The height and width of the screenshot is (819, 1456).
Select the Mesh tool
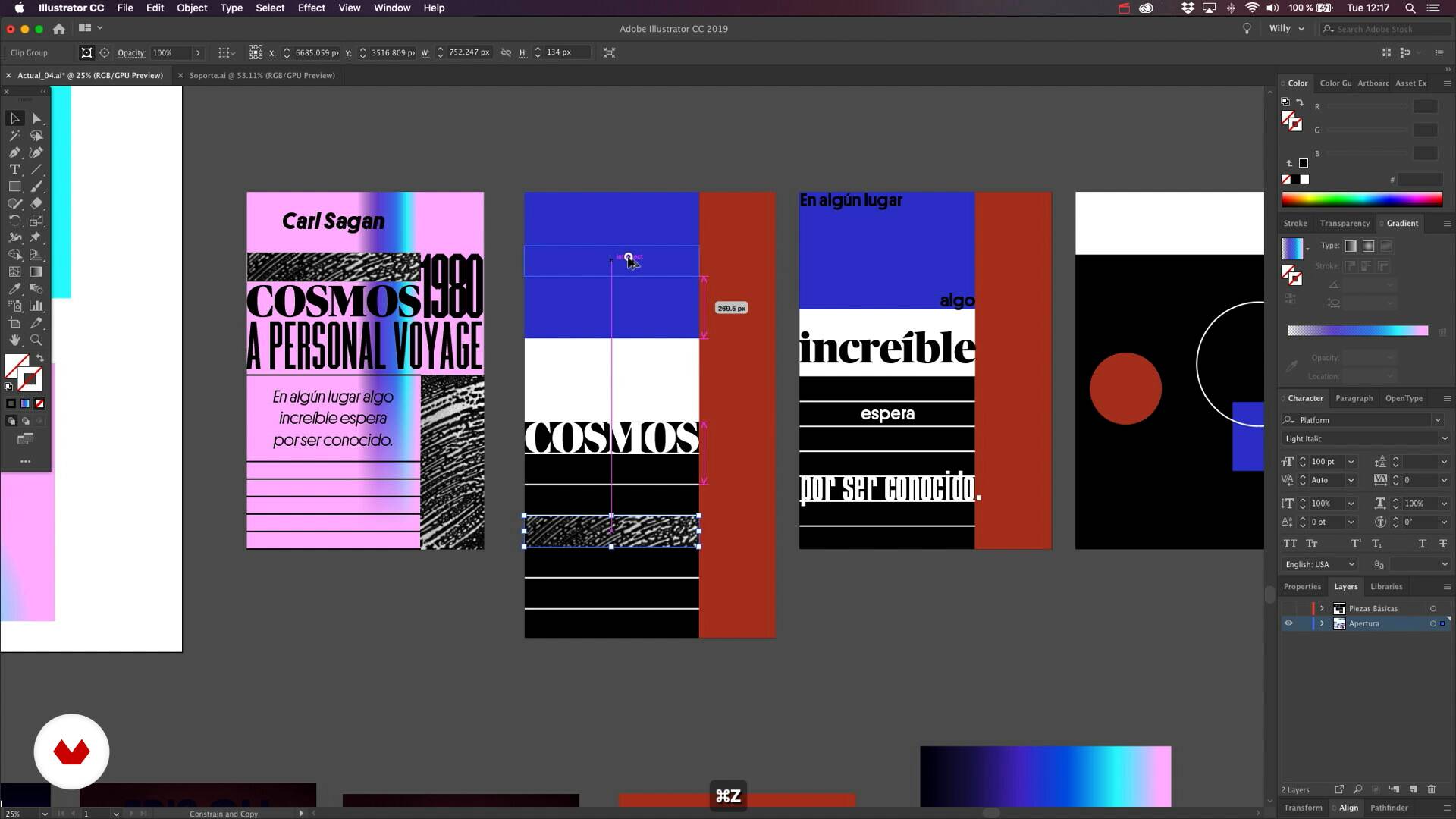pyautogui.click(x=14, y=271)
